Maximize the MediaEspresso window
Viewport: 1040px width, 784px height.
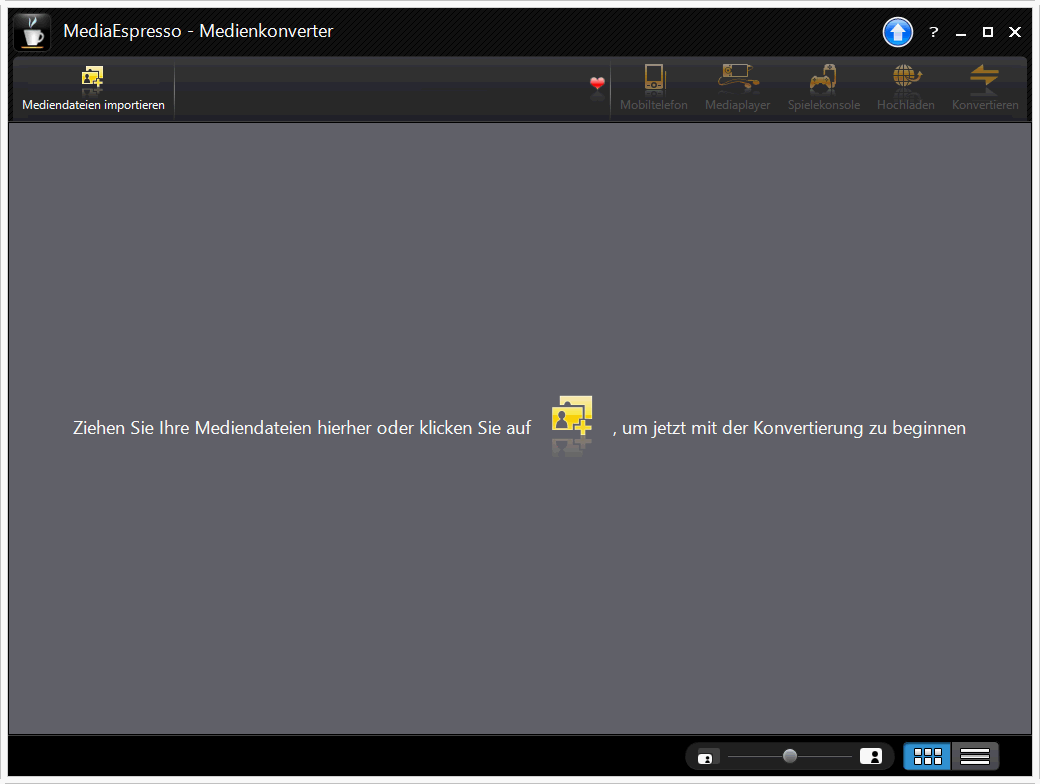coord(988,32)
